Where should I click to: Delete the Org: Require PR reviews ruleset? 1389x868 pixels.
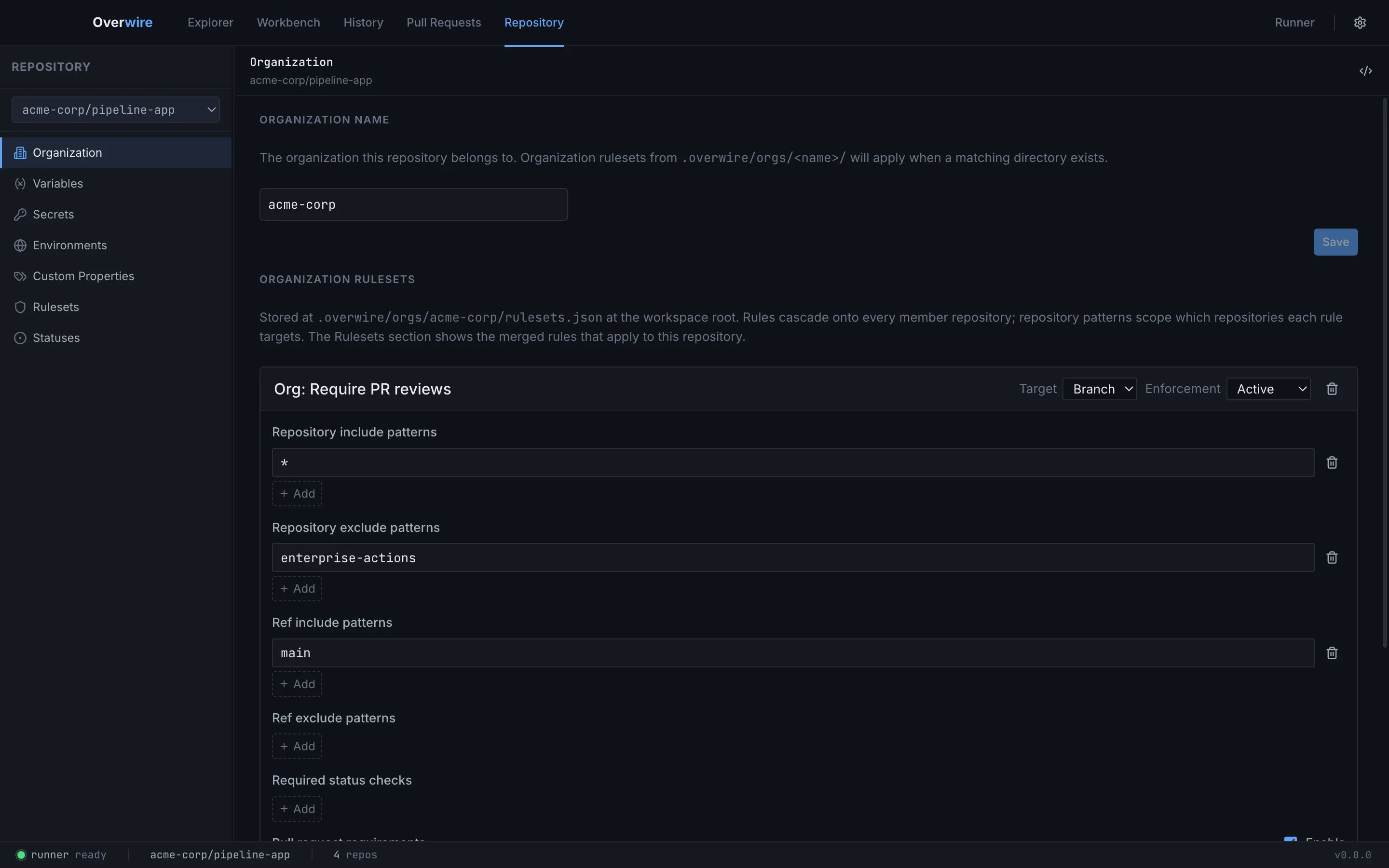click(x=1332, y=389)
